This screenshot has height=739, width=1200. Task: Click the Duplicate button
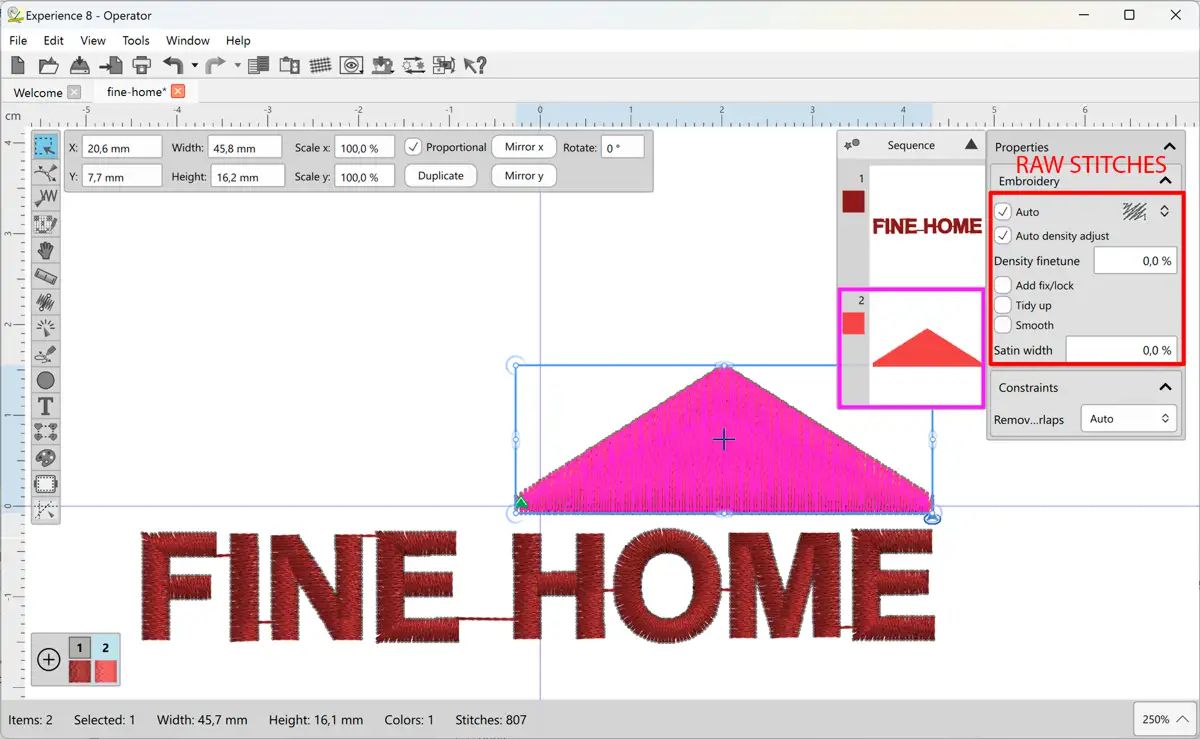(440, 176)
